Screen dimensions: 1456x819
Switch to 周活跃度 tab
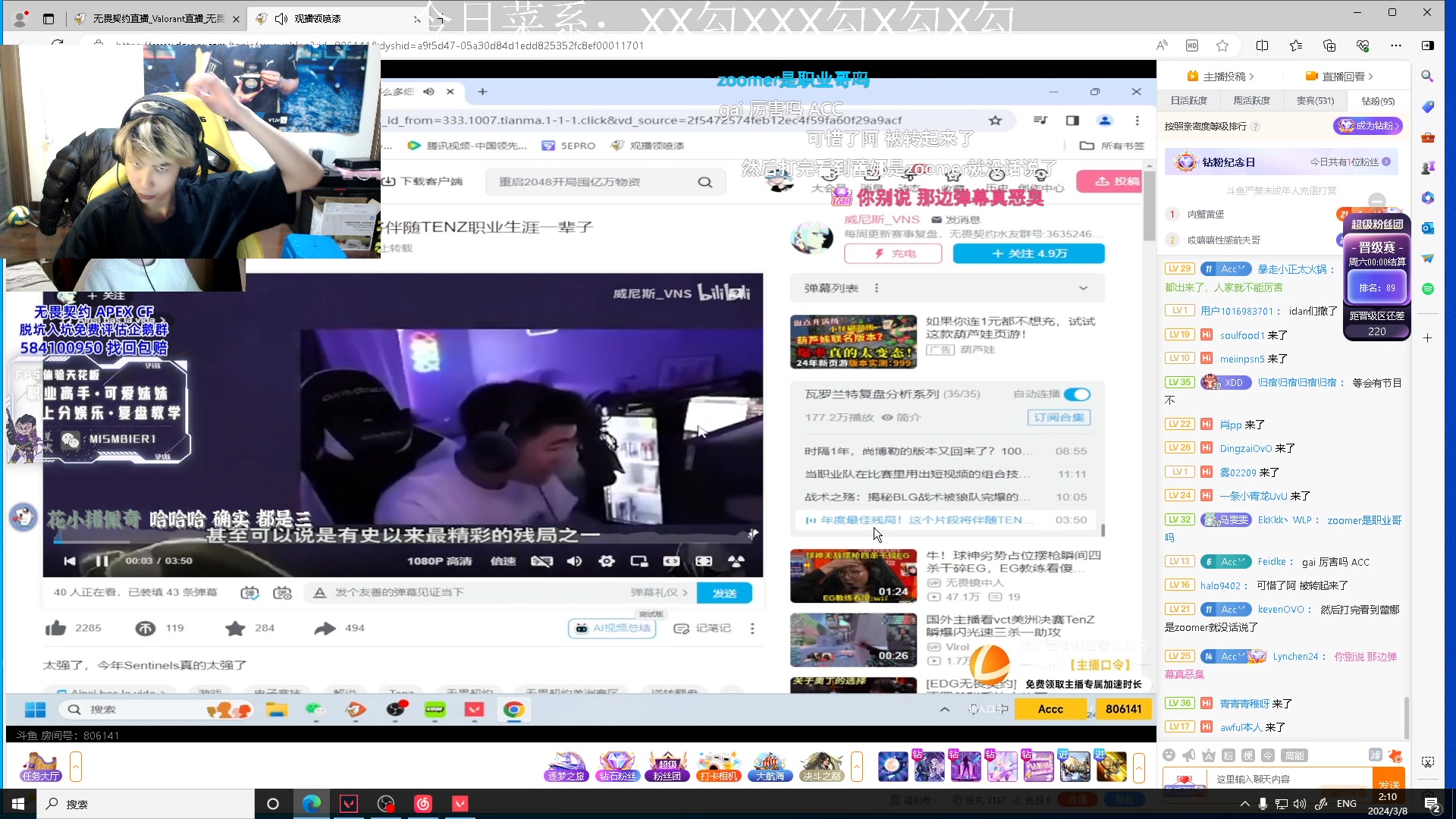1251,100
